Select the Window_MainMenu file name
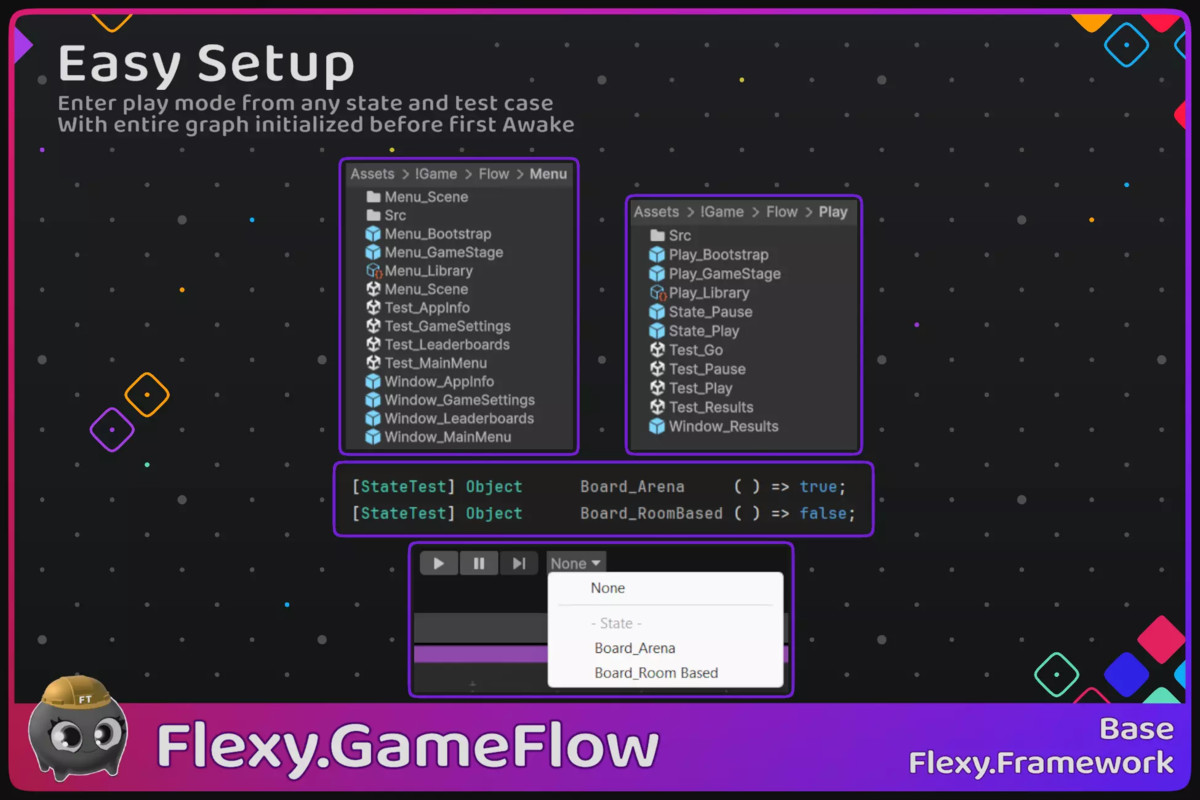1200x800 pixels. coord(448,437)
